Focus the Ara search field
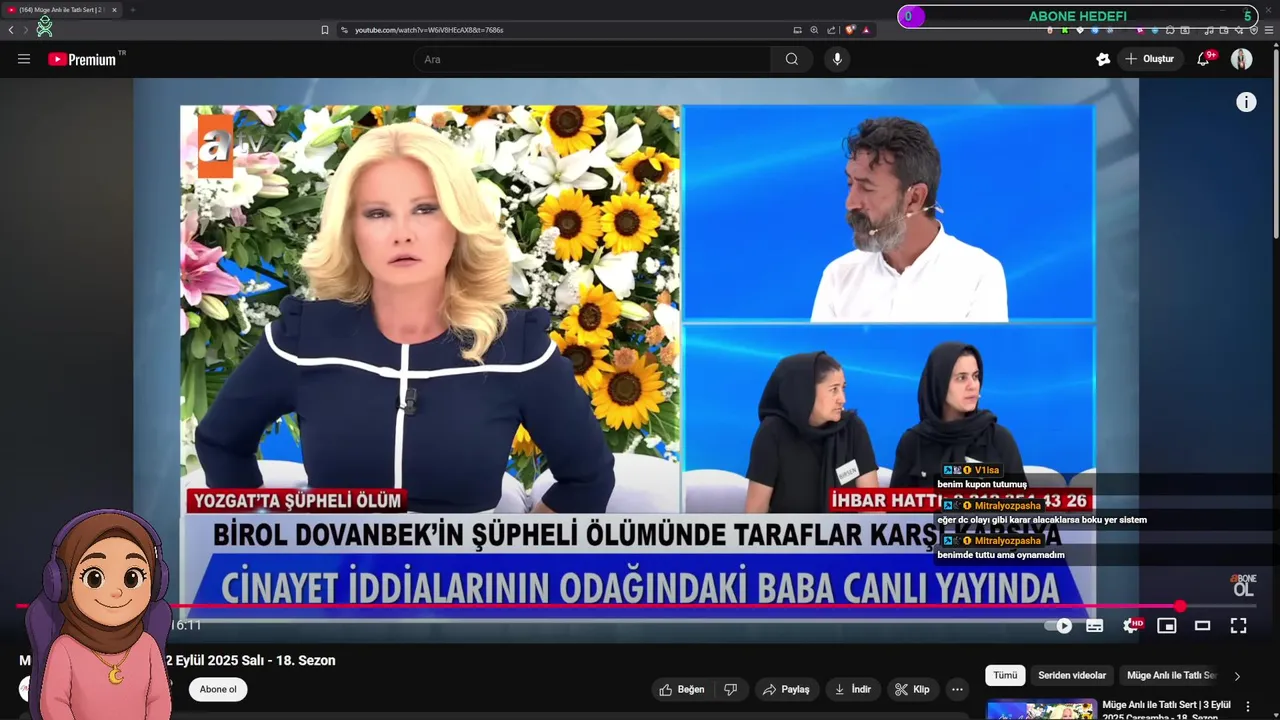 pos(594,59)
